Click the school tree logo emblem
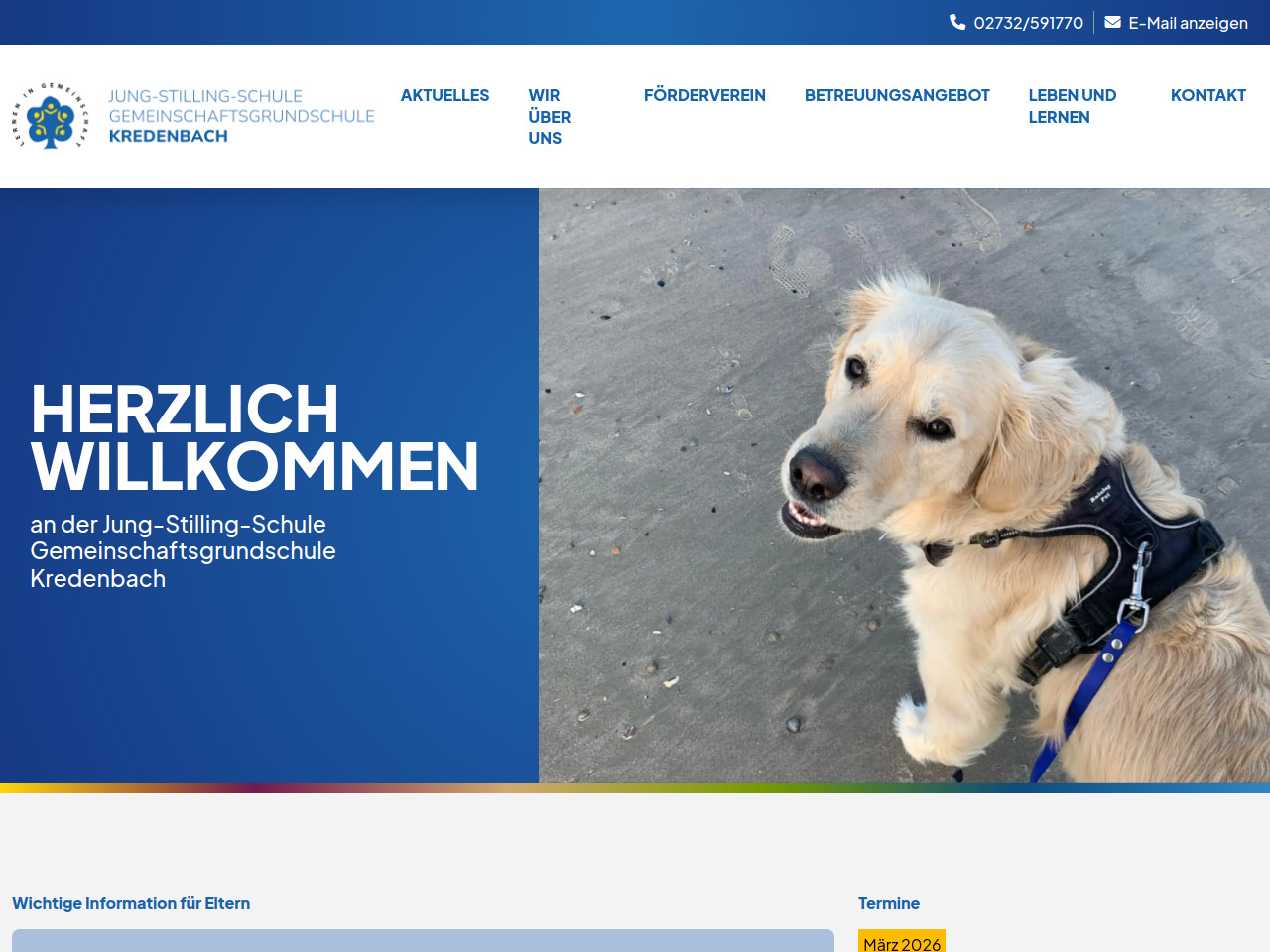 click(51, 117)
